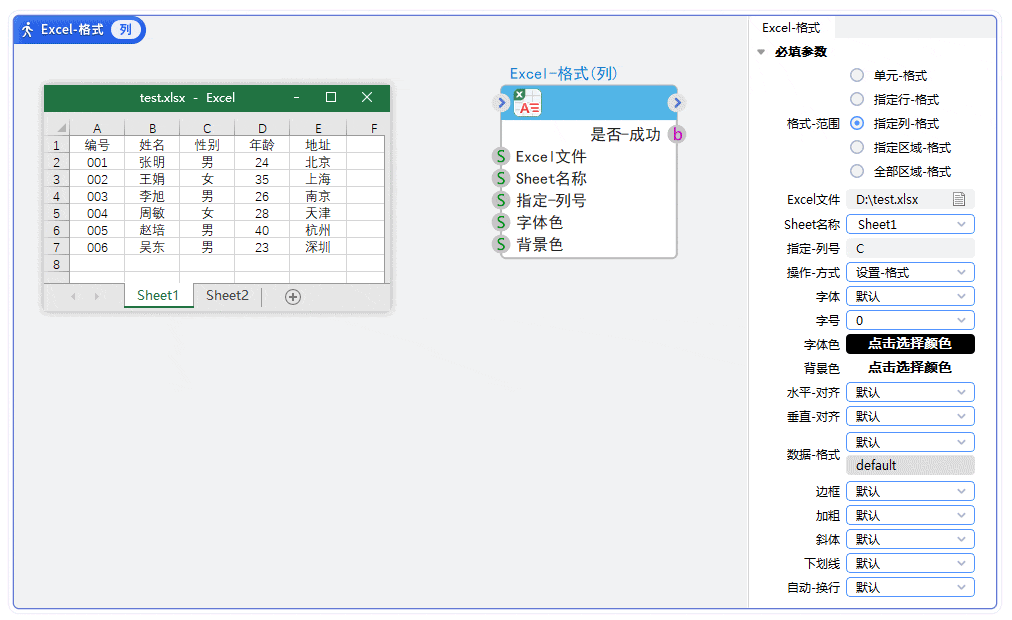Screen dimensions: 1012x620
Task: Select the 全部区域-格式 radio option
Action: [x=856, y=171]
